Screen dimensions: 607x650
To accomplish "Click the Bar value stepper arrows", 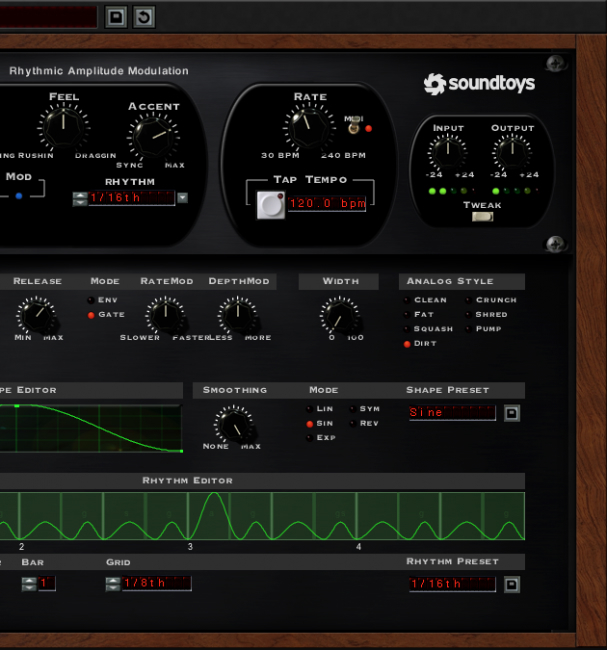I will click(29, 584).
